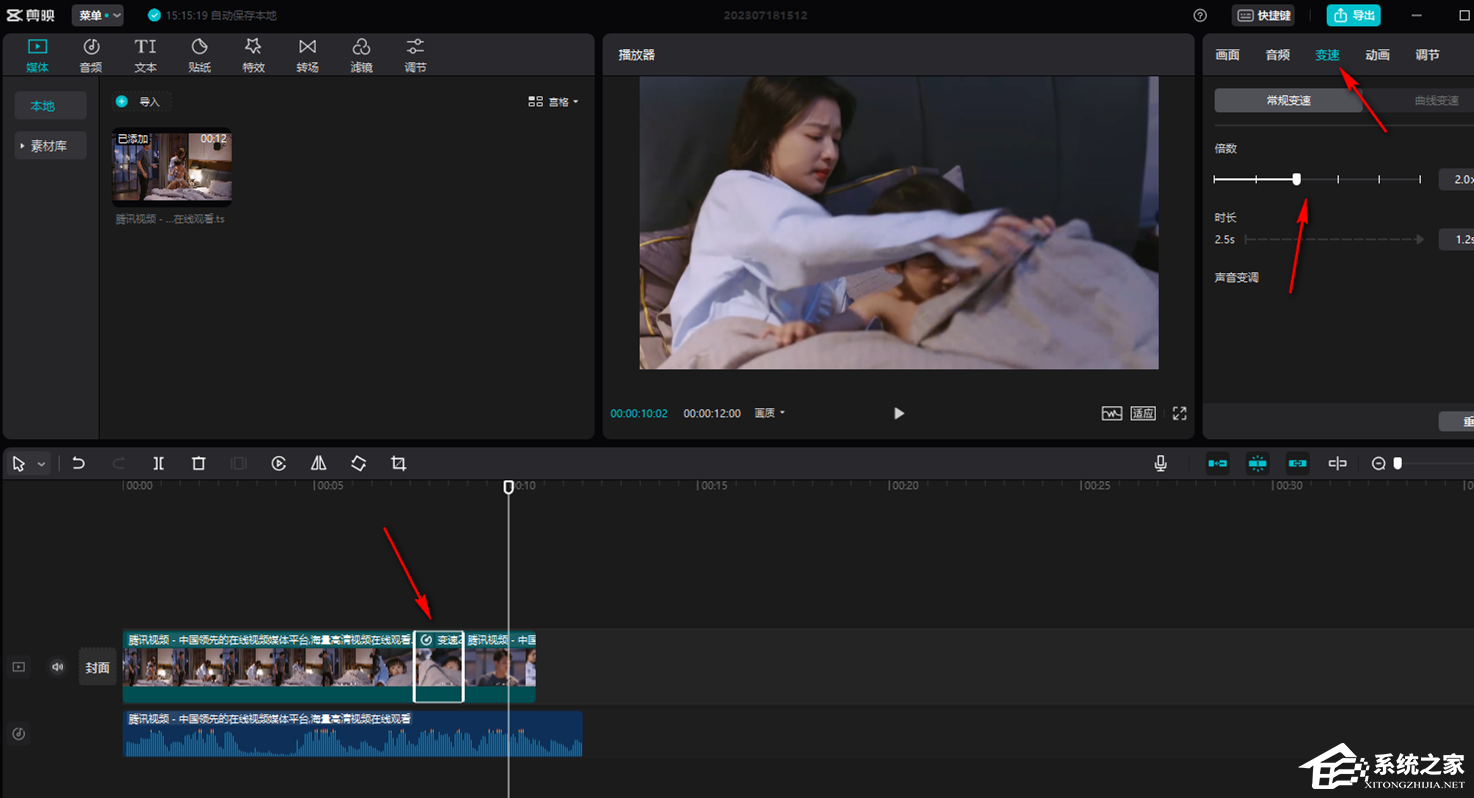Click the 倍数 speed slider handle
Screen dimensions: 1474x798
point(1297,179)
